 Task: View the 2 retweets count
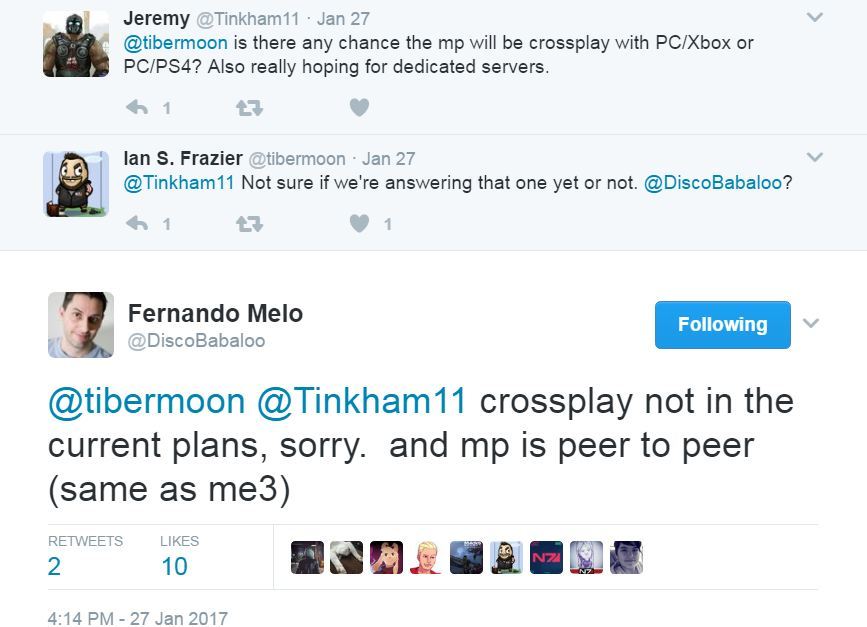coord(54,566)
